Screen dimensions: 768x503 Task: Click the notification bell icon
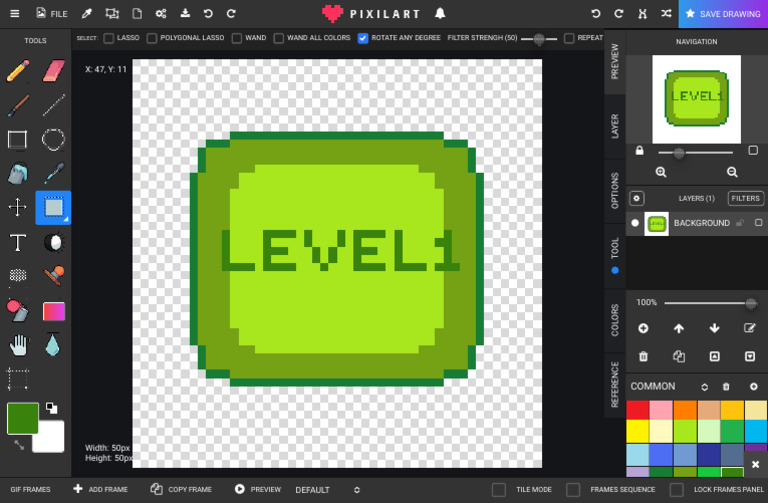(x=440, y=13)
